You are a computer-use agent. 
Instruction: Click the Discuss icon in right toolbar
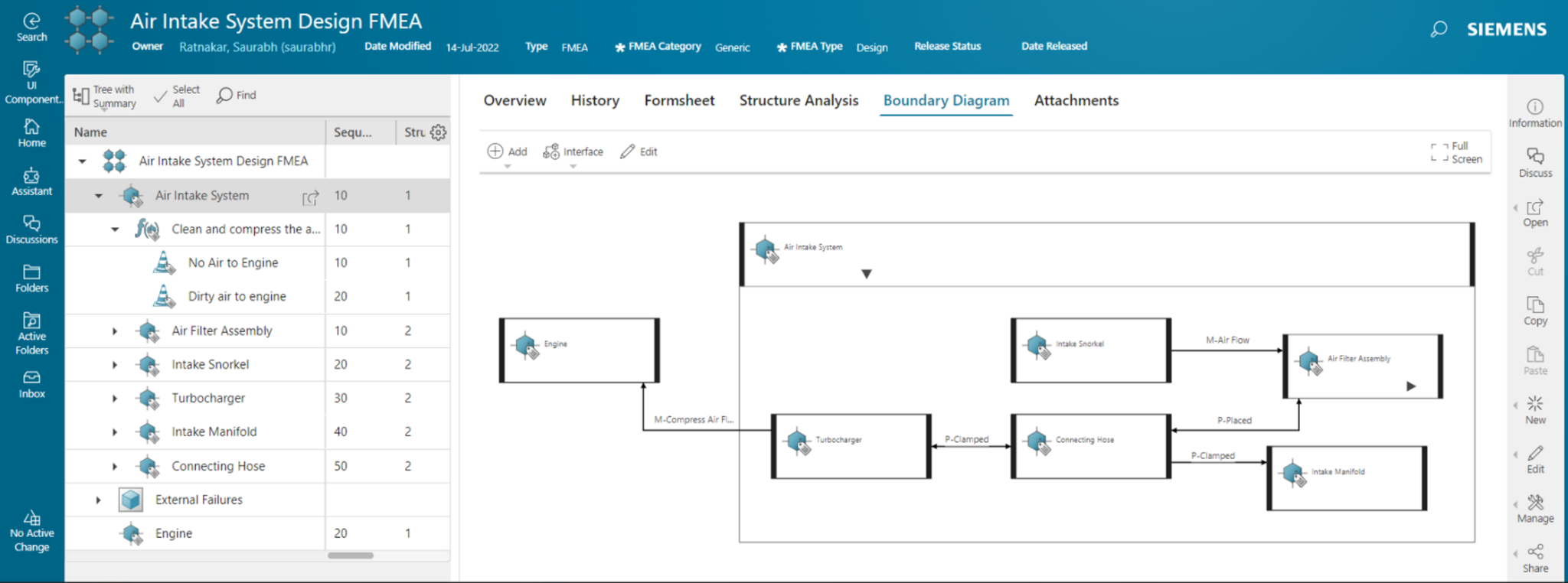(1534, 161)
